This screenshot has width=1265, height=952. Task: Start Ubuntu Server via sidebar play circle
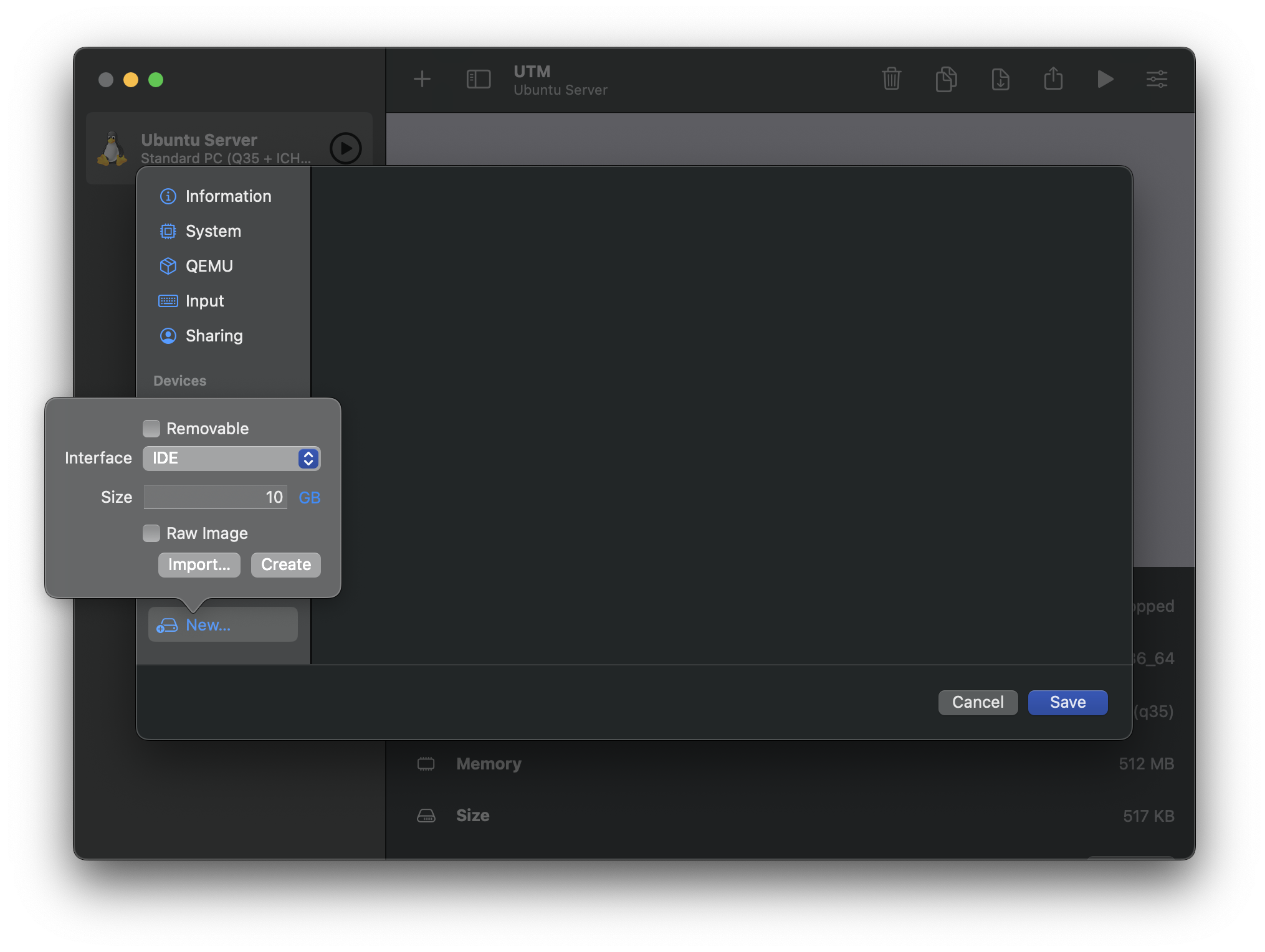click(346, 148)
